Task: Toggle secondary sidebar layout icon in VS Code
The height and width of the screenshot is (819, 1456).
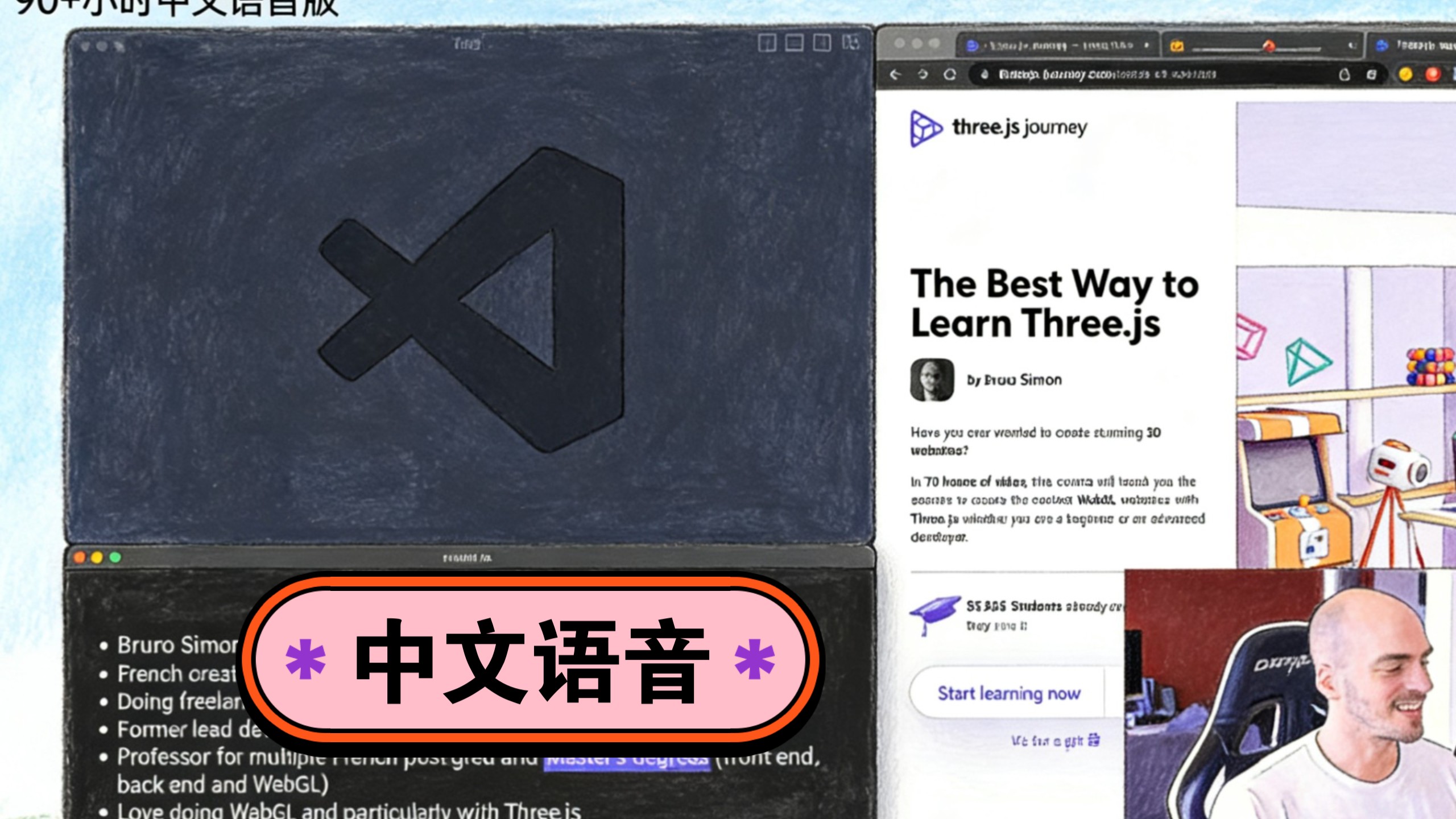Action: (x=822, y=43)
